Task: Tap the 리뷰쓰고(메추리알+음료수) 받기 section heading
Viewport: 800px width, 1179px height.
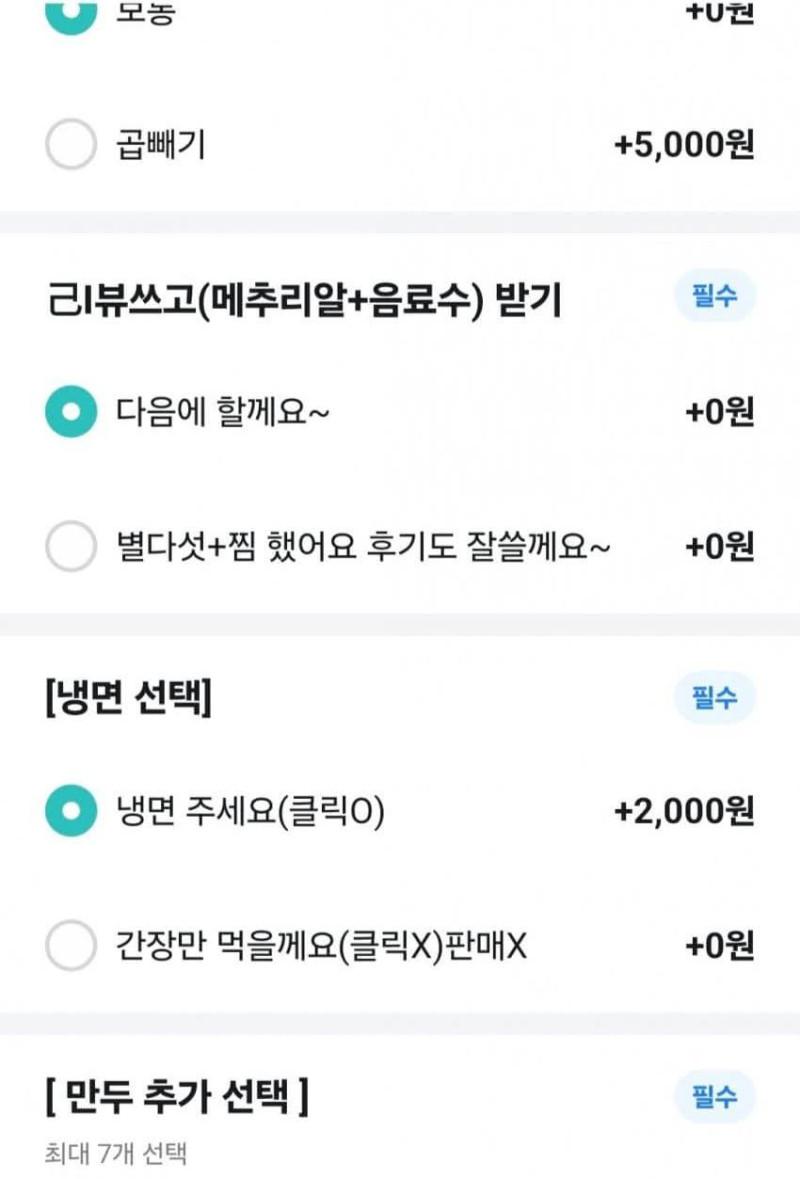Action: [304, 299]
